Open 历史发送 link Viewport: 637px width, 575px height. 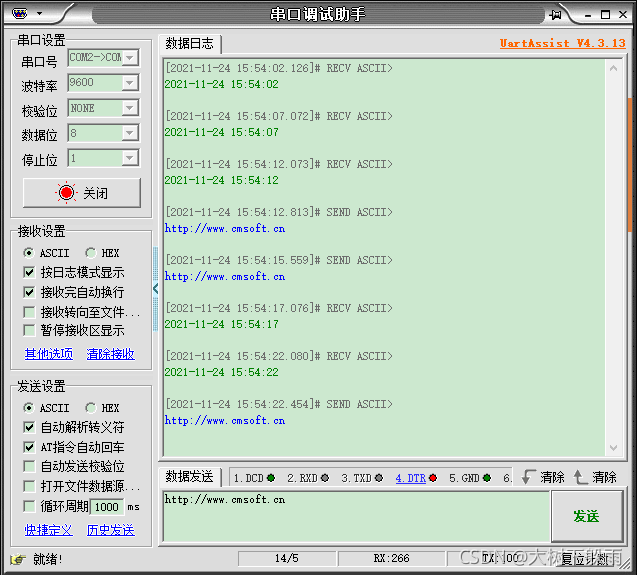point(110,530)
